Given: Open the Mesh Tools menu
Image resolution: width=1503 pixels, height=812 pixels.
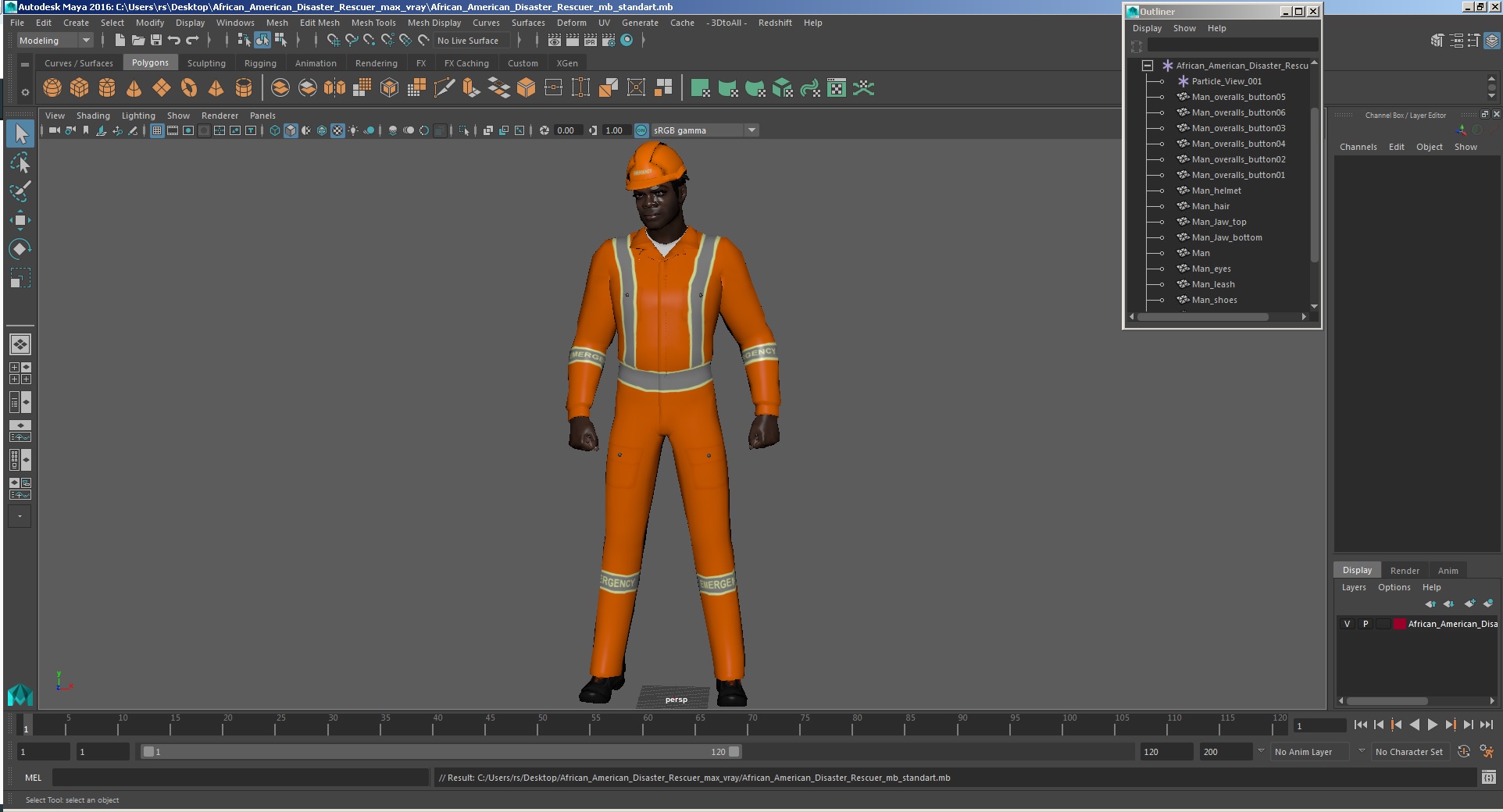Looking at the screenshot, I should (x=373, y=23).
